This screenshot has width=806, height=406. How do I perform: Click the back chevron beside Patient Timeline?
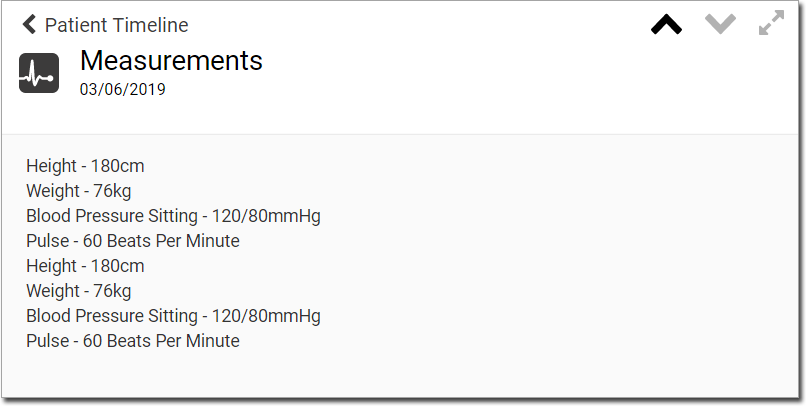point(29,24)
